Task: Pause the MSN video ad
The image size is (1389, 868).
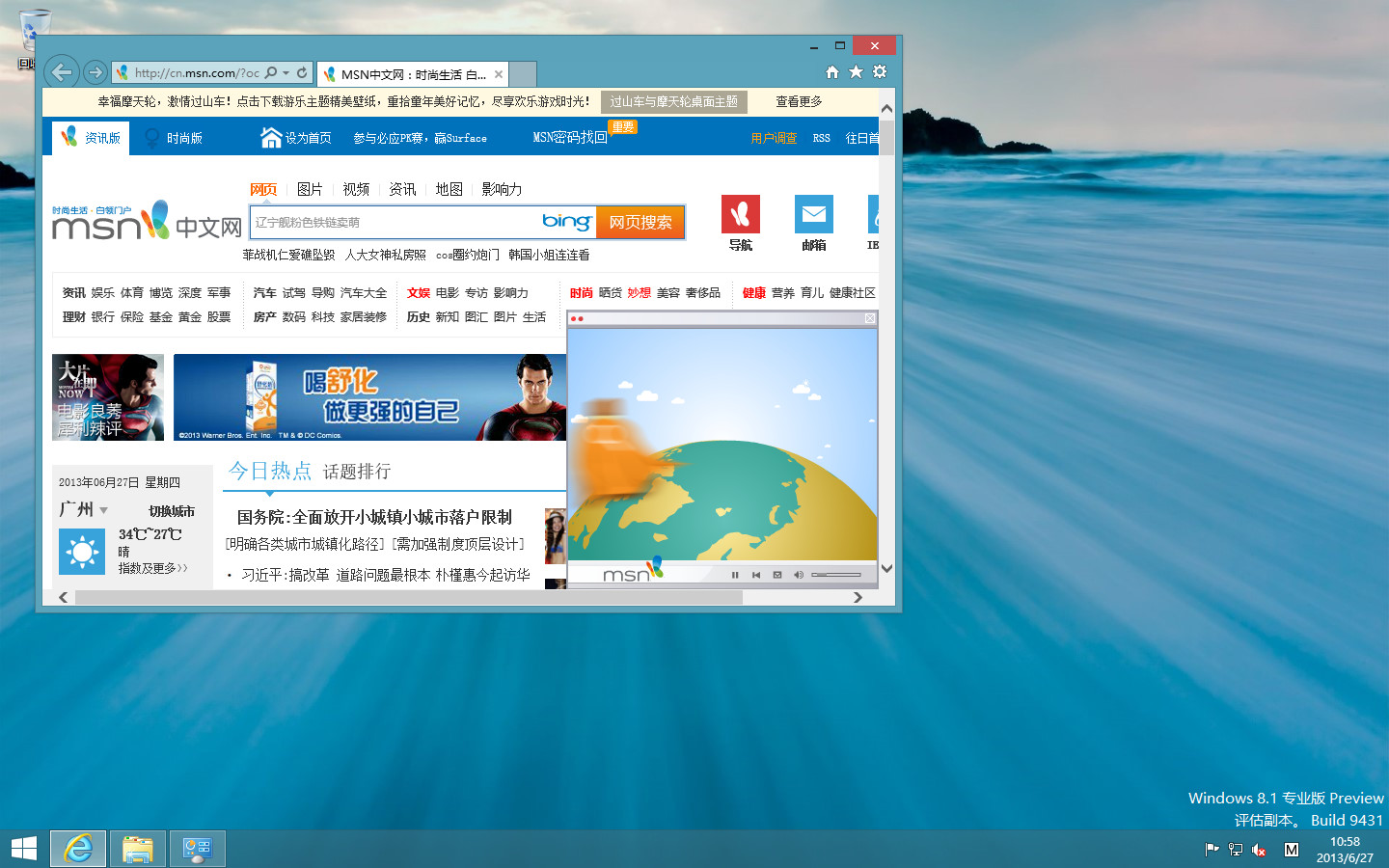Action: 735,575
